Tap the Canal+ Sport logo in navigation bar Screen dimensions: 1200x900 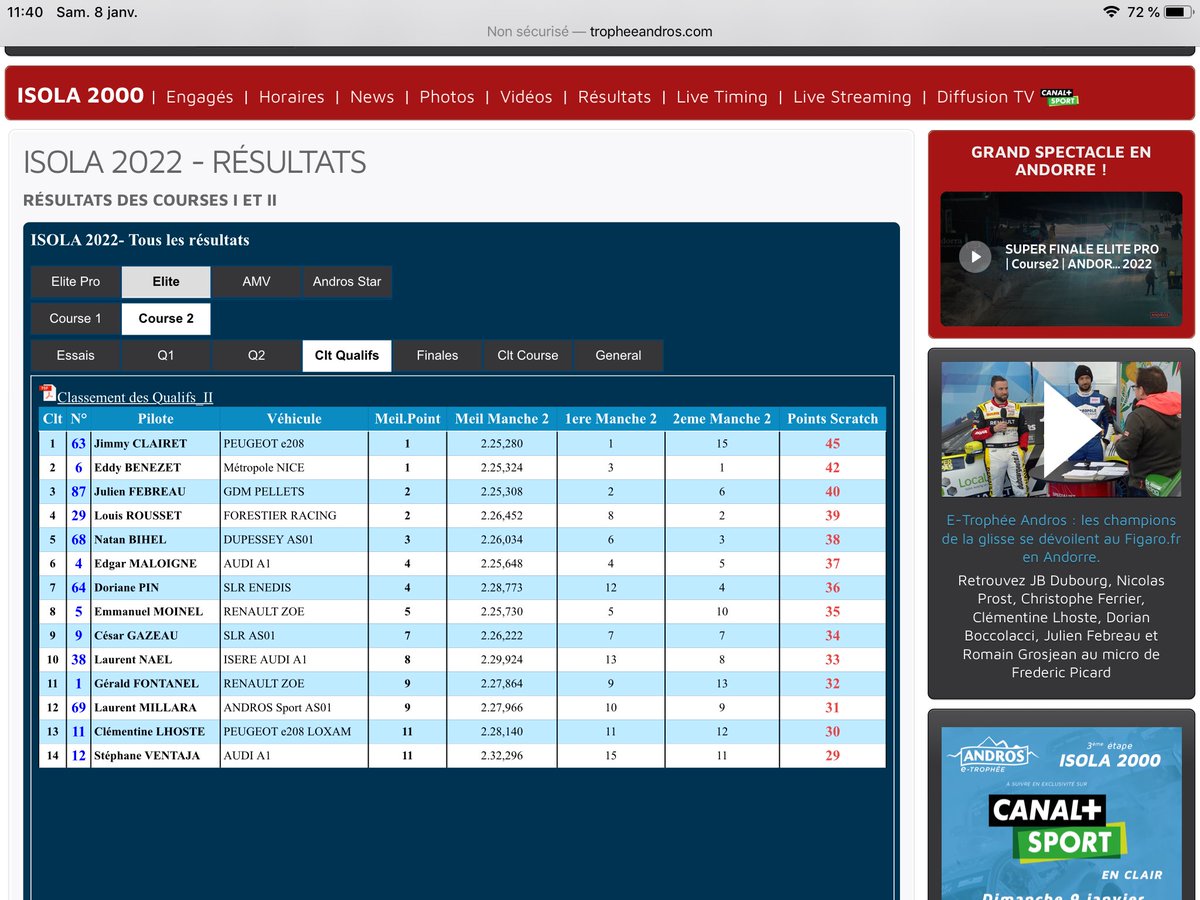[1059, 97]
